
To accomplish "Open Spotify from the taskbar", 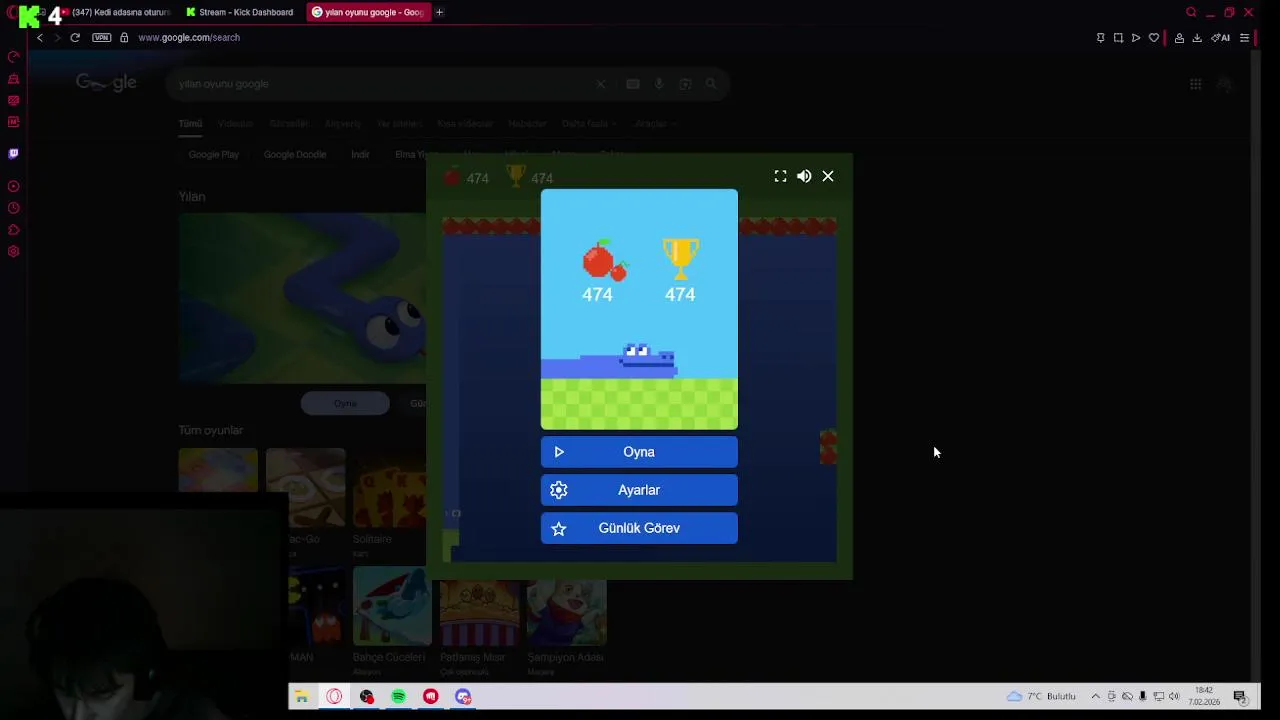I will pos(398,696).
